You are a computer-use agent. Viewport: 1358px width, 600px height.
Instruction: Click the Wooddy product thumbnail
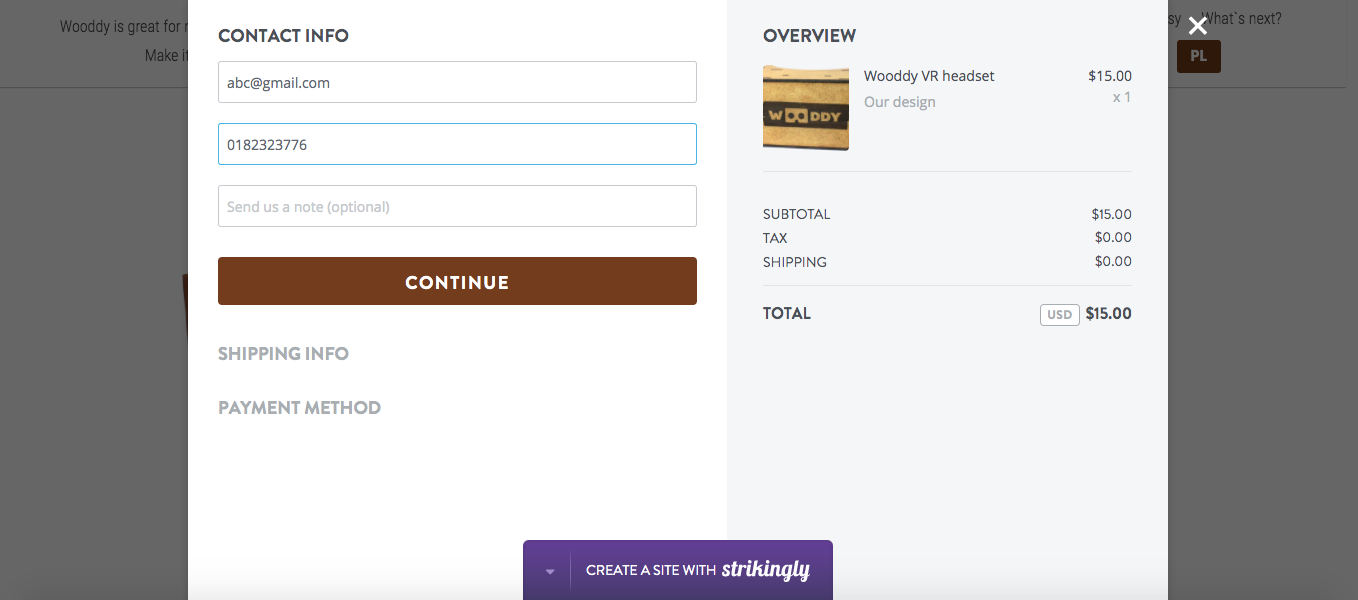click(805, 108)
